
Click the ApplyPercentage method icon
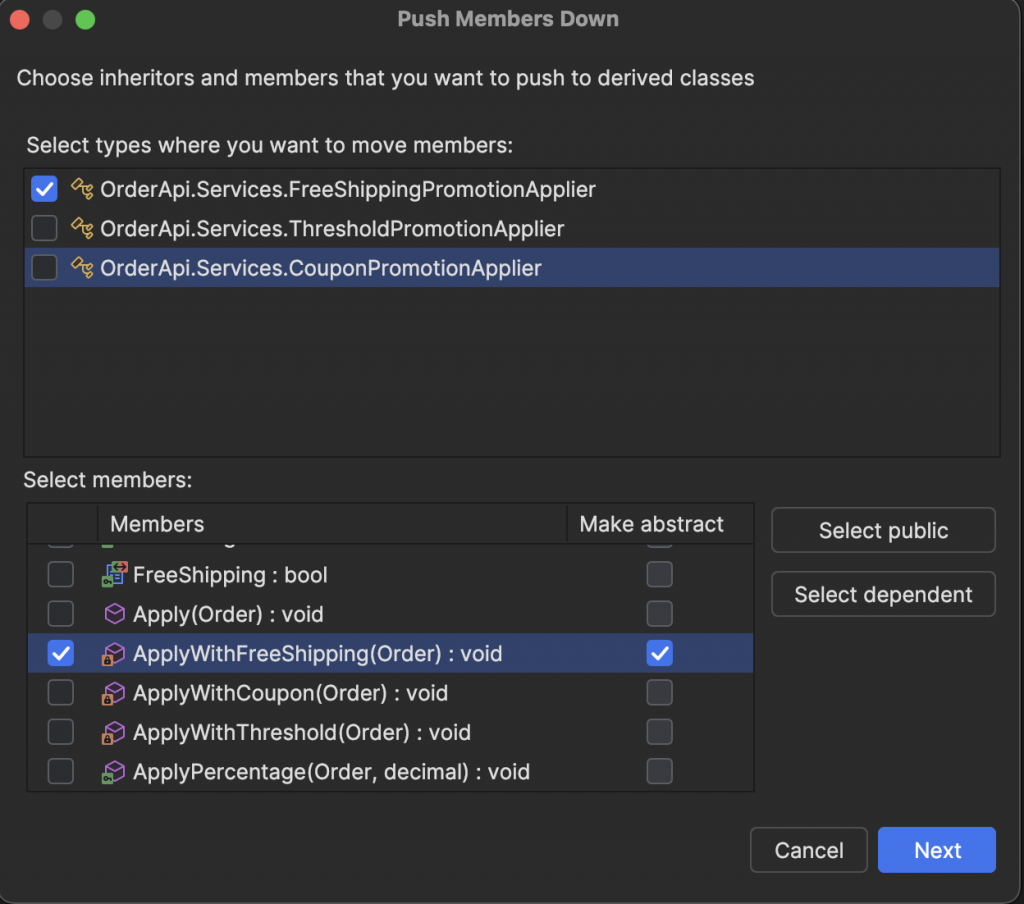point(114,772)
